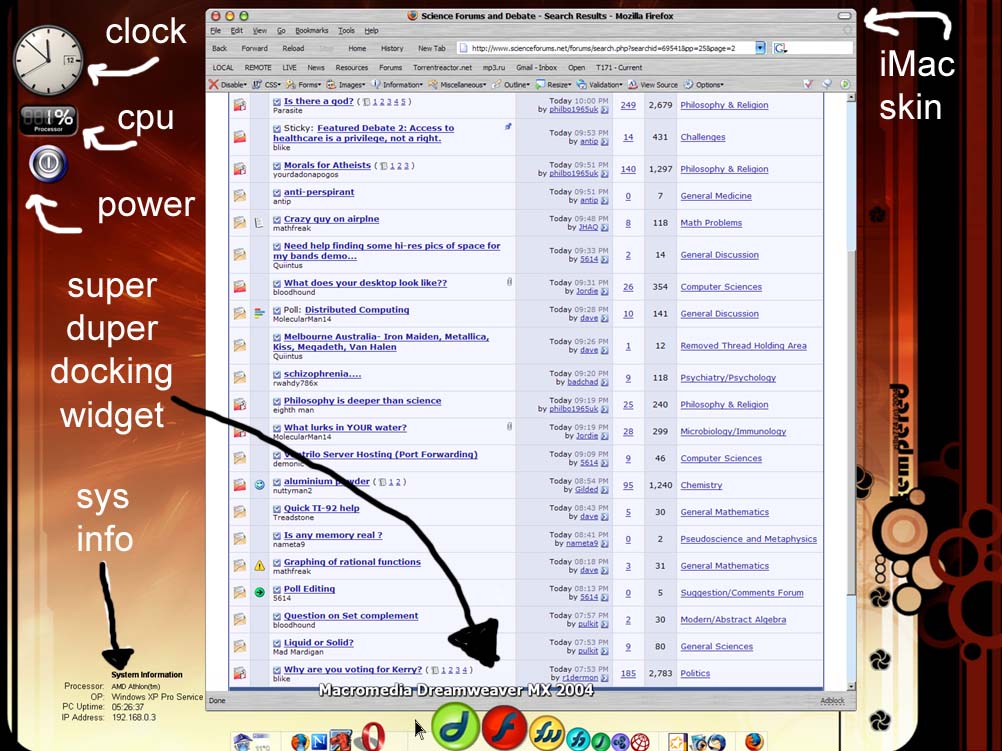This screenshot has height=751, width=1002.
Task: Open the Disable dropdown in developer toolbar
Action: click(232, 85)
